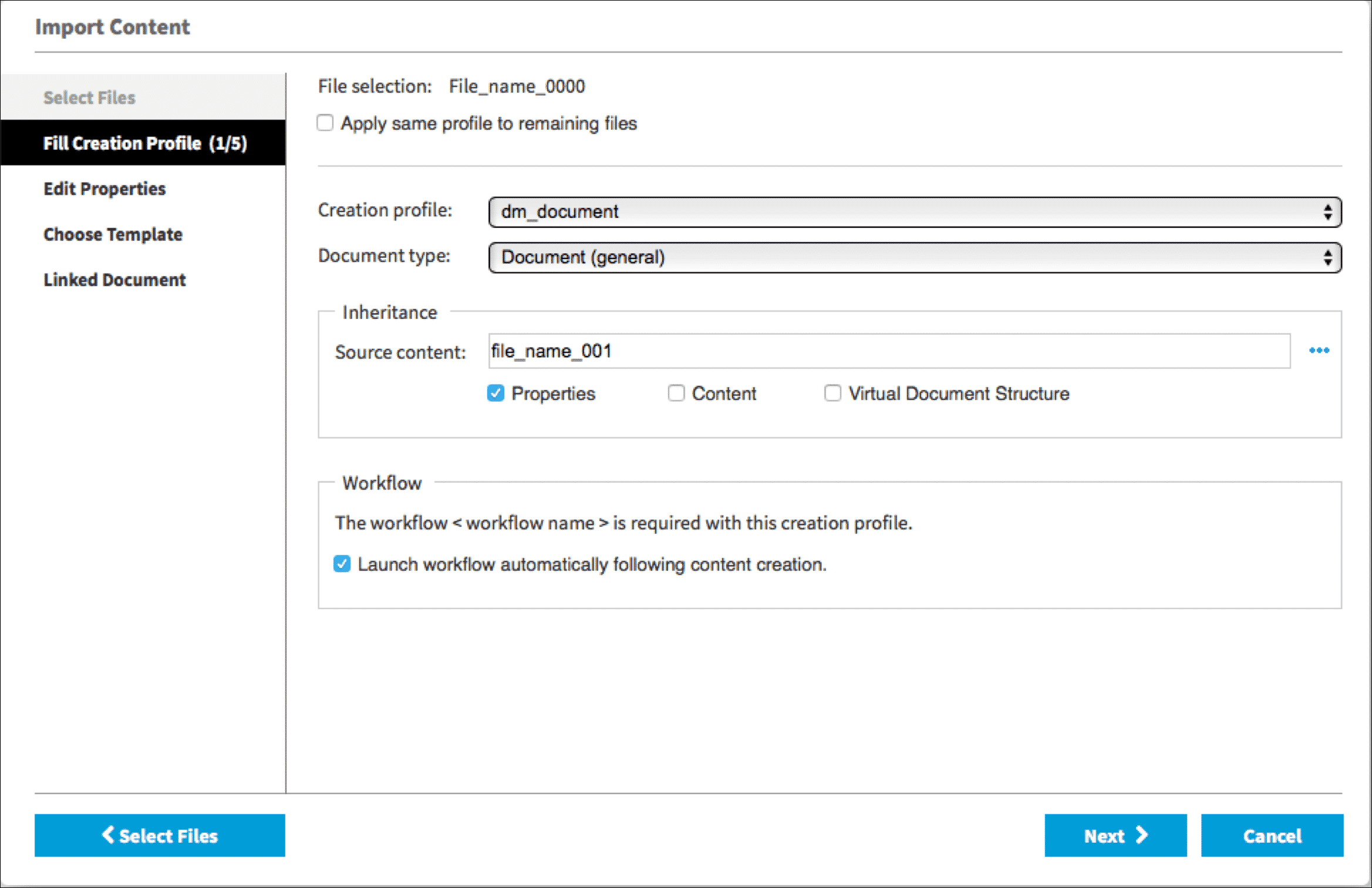Image resolution: width=1372 pixels, height=888 pixels.
Task: Tick Virtual Document Structure checkbox
Action: coord(832,393)
